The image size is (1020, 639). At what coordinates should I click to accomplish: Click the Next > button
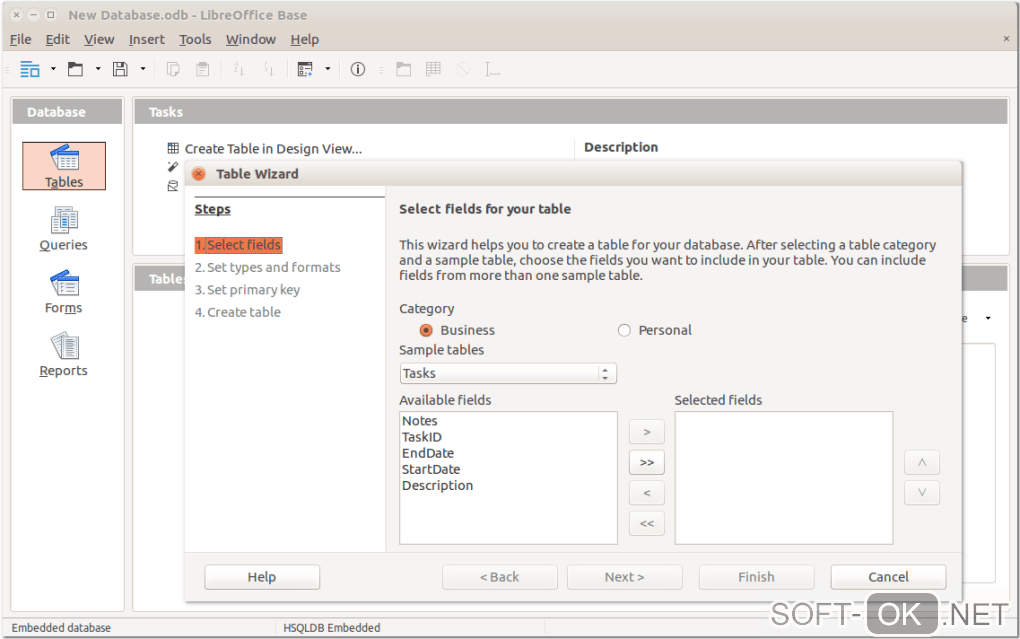click(624, 577)
